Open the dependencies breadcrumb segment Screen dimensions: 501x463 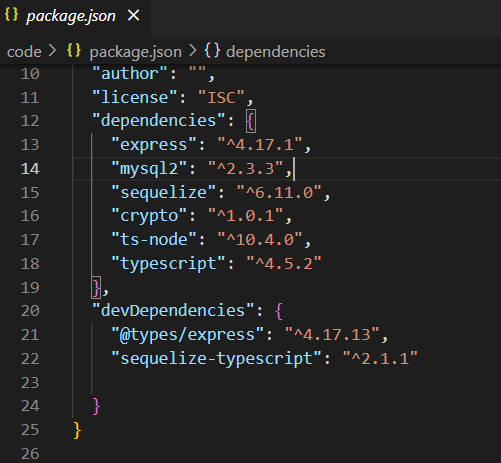(x=276, y=52)
